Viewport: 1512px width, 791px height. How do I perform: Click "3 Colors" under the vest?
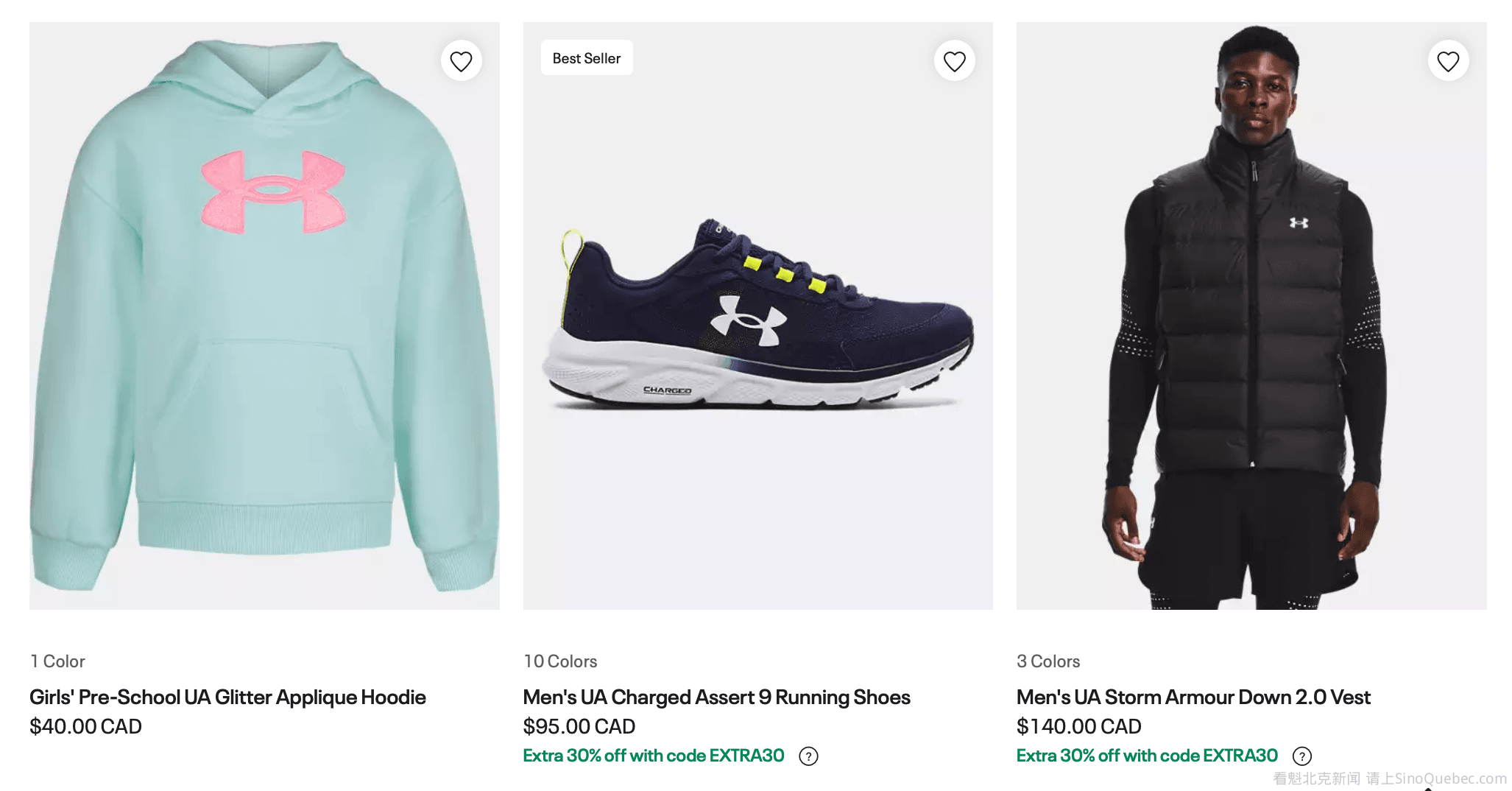point(1048,661)
